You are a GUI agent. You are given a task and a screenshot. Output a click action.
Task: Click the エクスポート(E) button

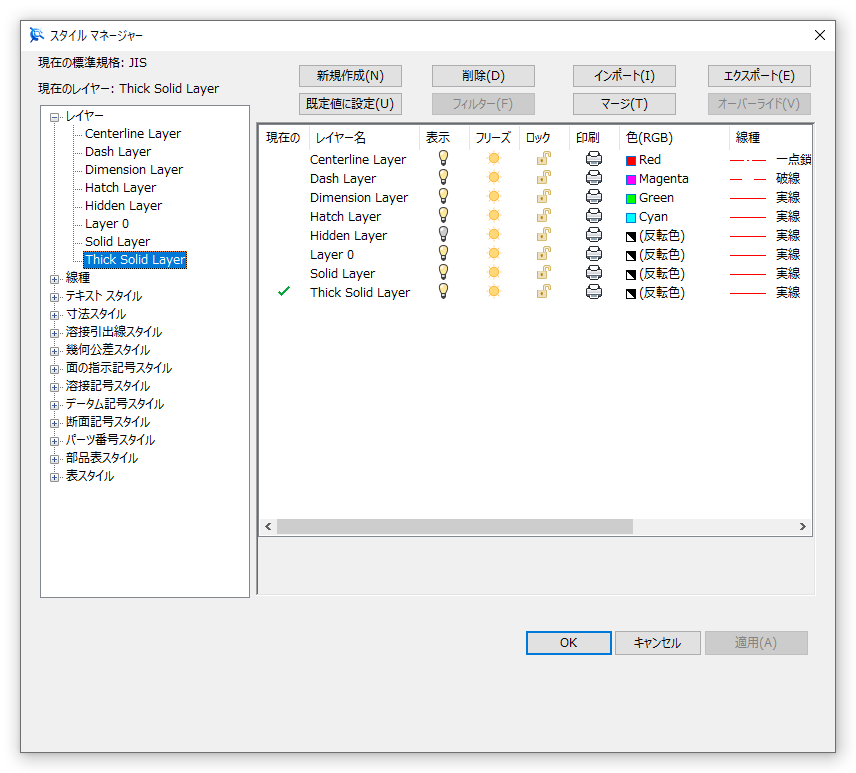759,76
